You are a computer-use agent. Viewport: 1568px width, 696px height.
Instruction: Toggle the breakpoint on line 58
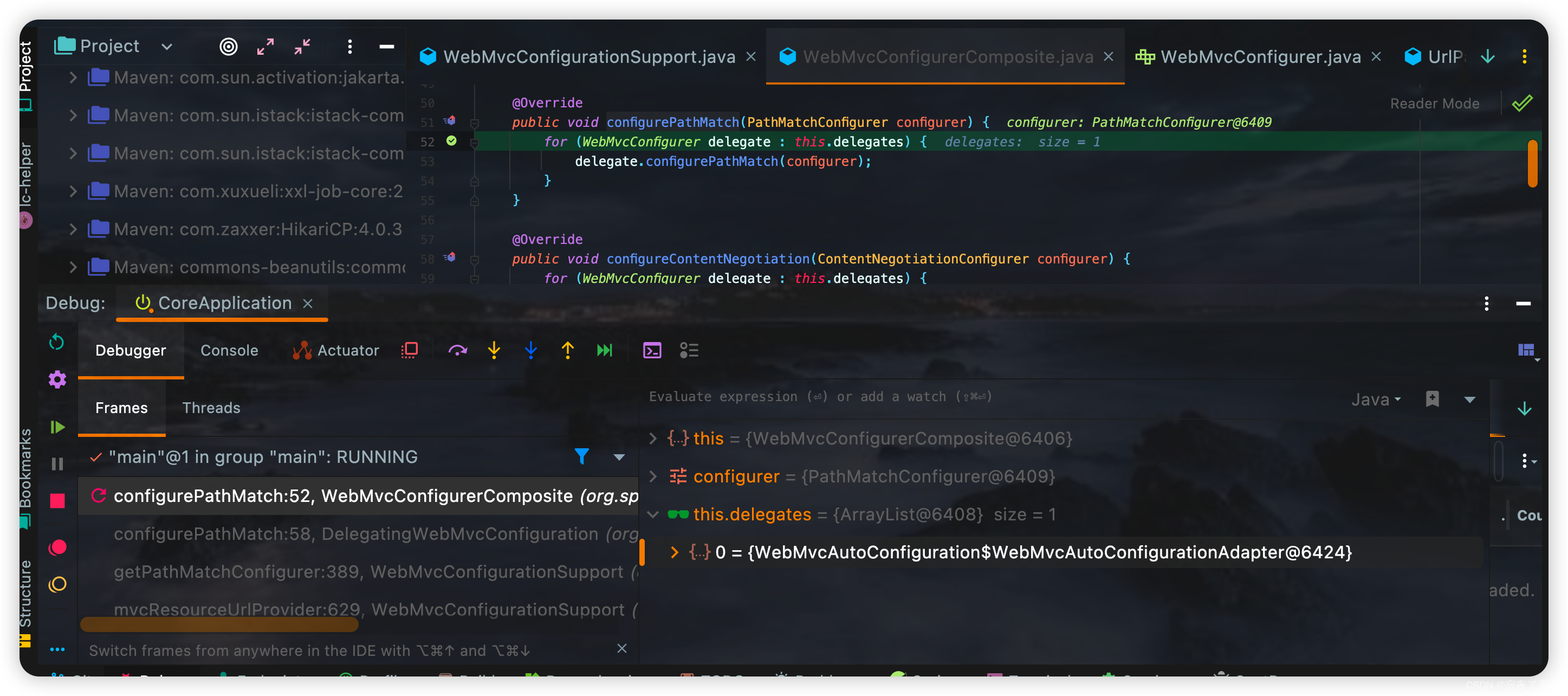[450, 257]
